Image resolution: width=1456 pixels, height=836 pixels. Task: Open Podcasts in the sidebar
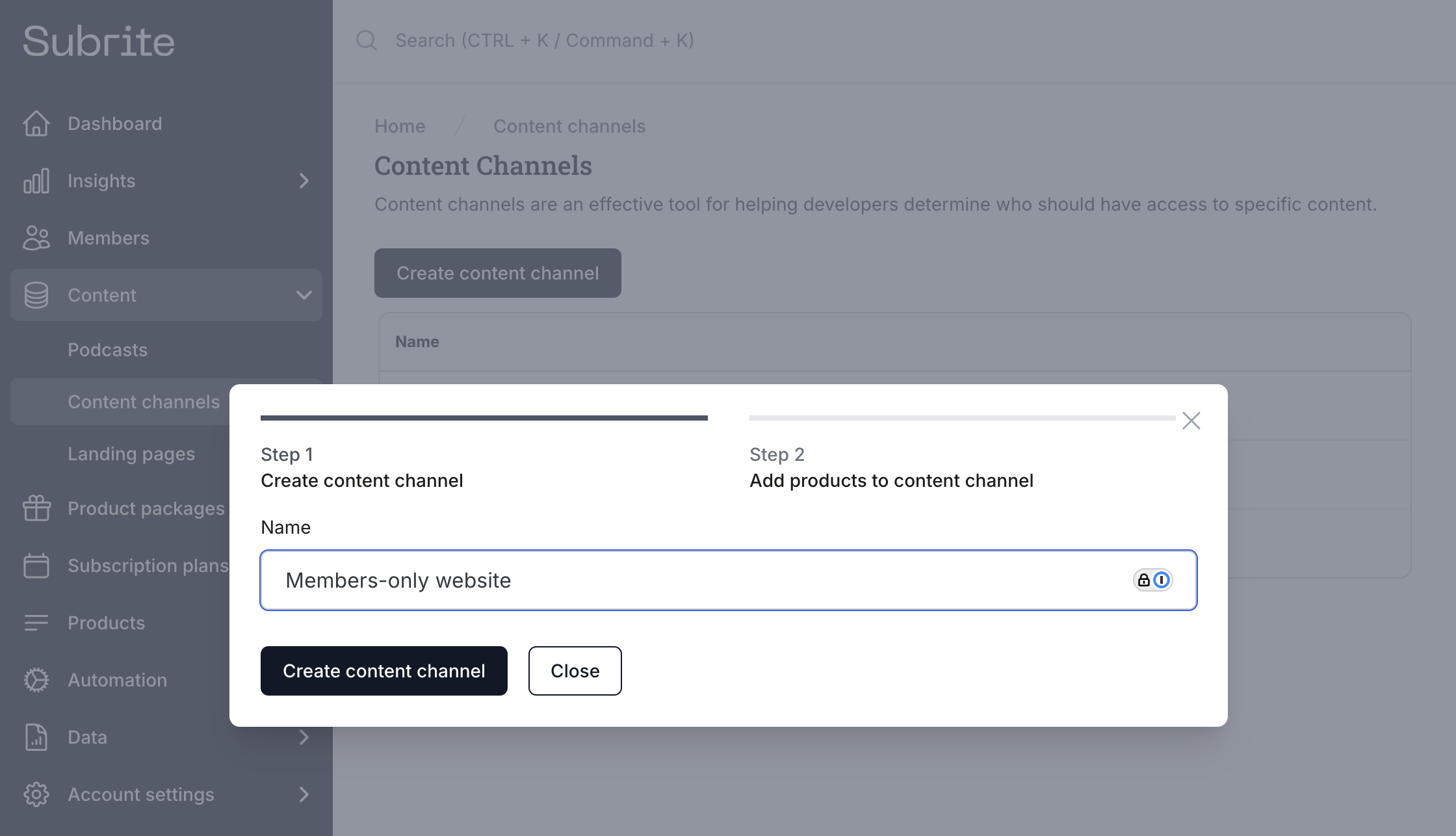pos(107,349)
